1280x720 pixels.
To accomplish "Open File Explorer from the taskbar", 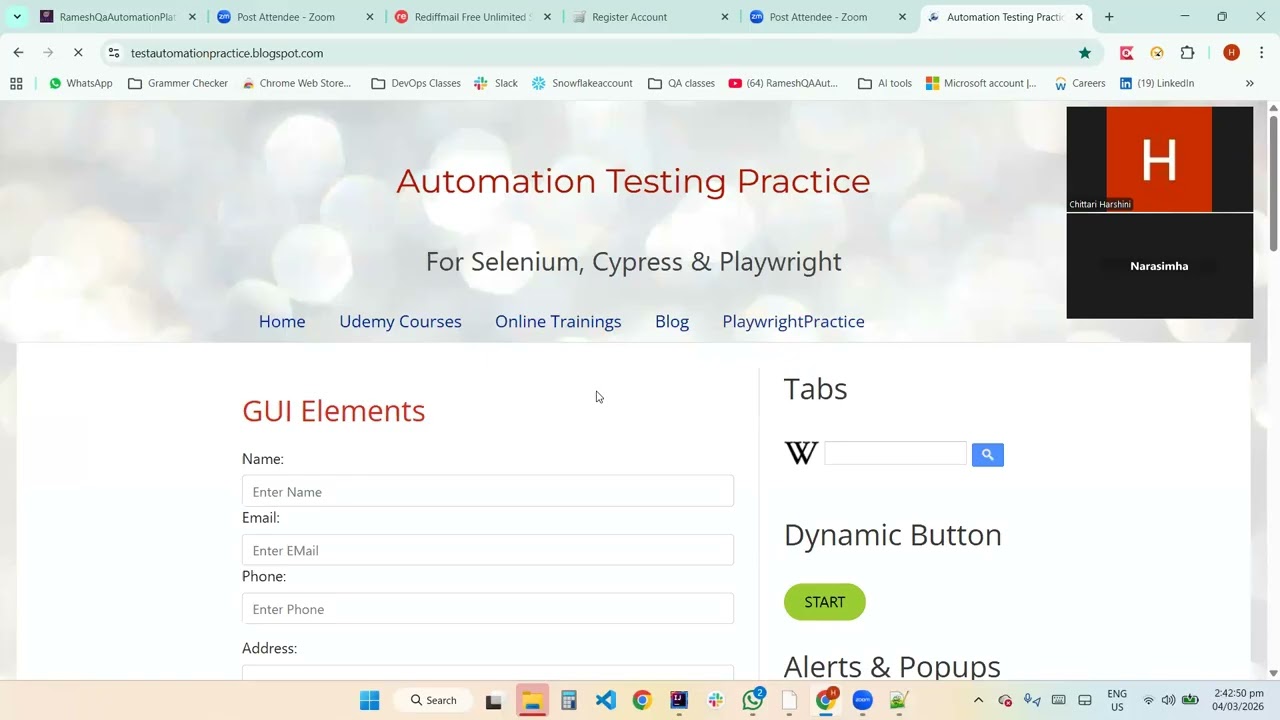I will (532, 700).
